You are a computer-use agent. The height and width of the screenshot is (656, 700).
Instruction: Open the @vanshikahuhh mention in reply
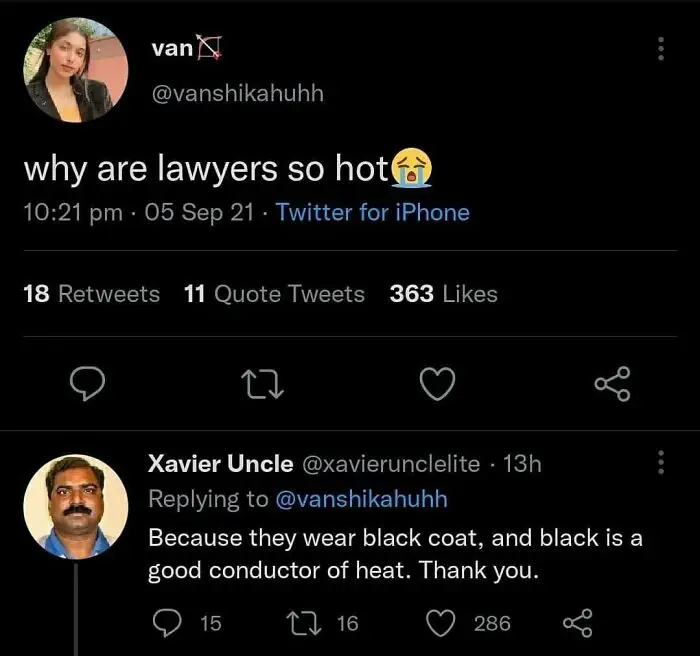point(362,499)
